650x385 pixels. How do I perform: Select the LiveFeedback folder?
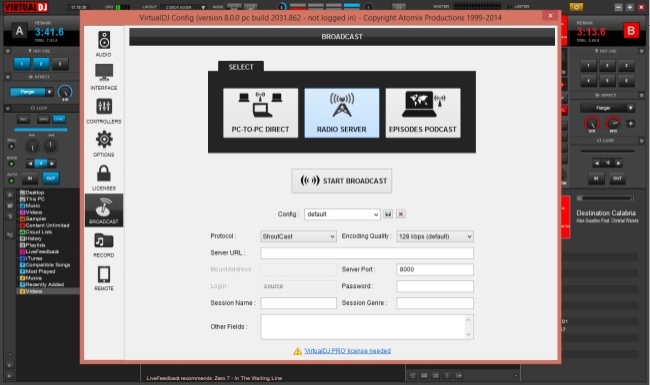pyautogui.click(x=39, y=252)
